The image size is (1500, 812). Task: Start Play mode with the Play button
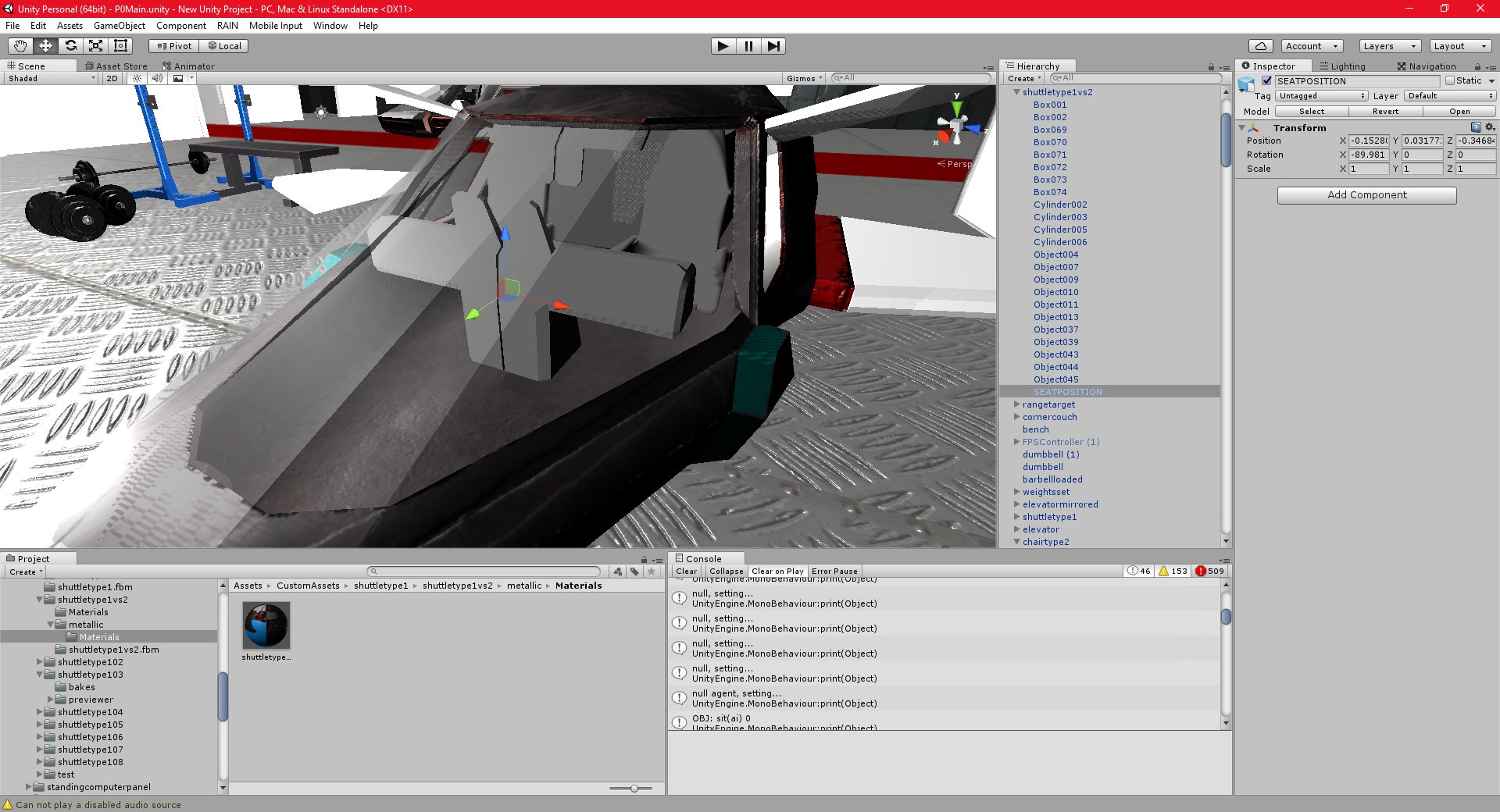(723, 46)
